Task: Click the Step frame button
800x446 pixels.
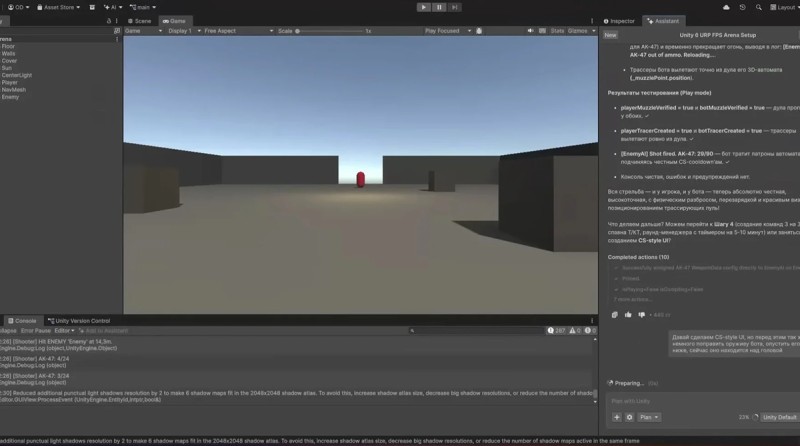Action: pos(454,7)
